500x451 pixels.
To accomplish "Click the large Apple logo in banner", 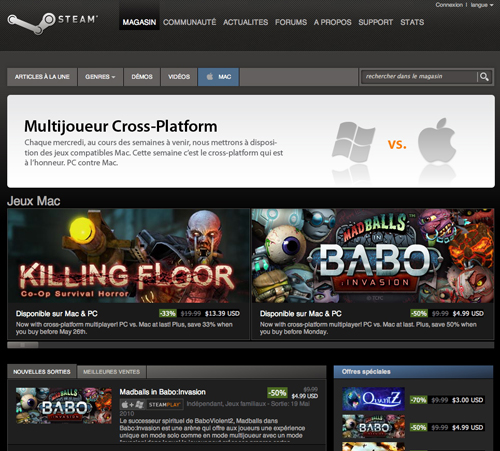I will point(437,140).
